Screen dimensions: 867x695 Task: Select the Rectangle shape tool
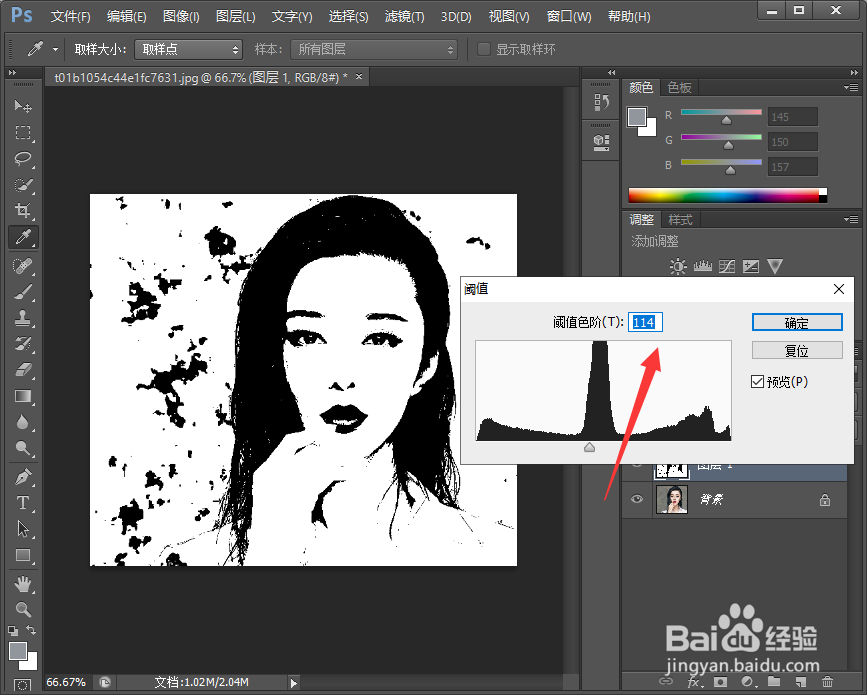click(x=23, y=555)
